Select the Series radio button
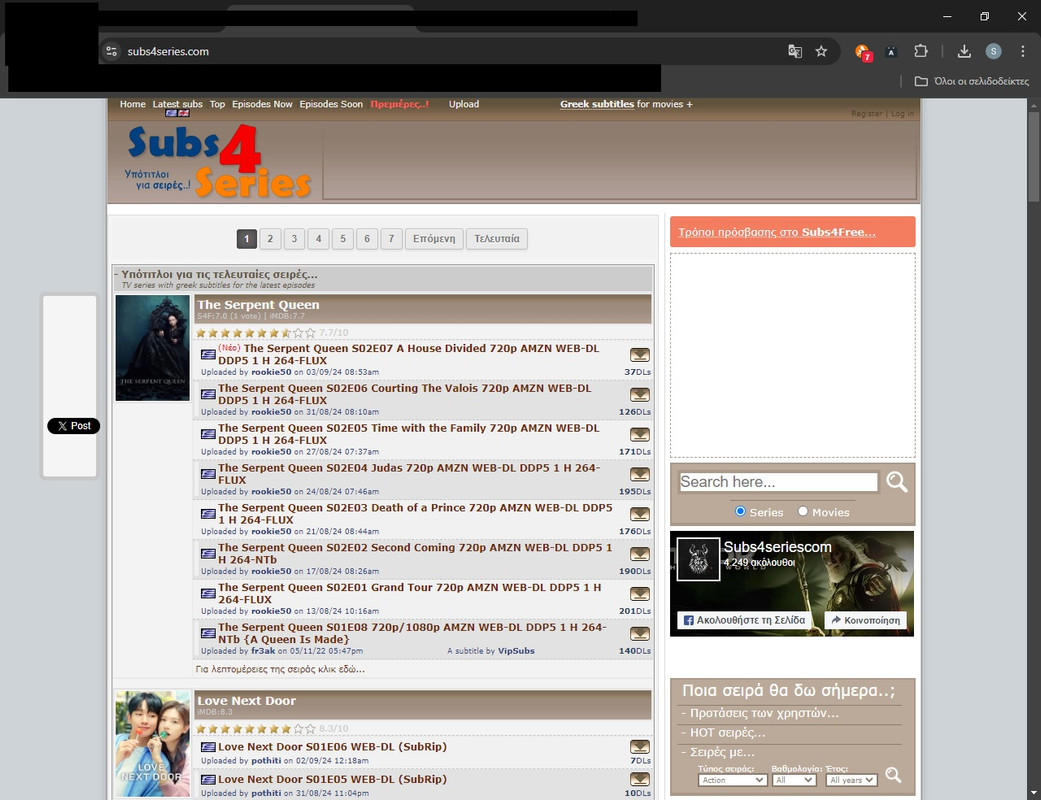 pyautogui.click(x=740, y=511)
